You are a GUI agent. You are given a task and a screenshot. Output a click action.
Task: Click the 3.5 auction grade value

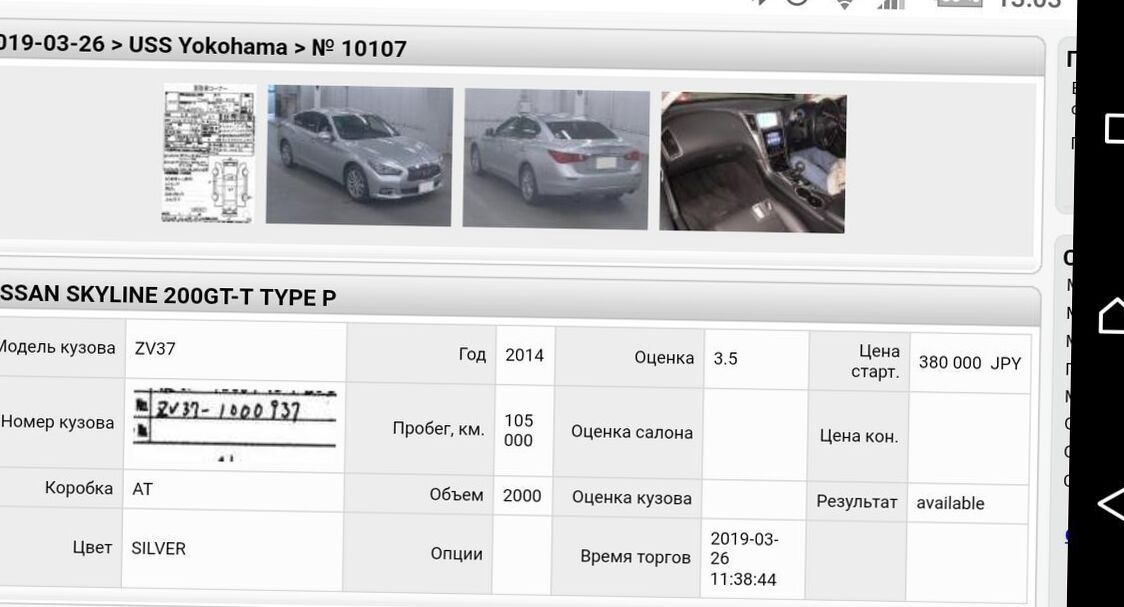click(725, 358)
